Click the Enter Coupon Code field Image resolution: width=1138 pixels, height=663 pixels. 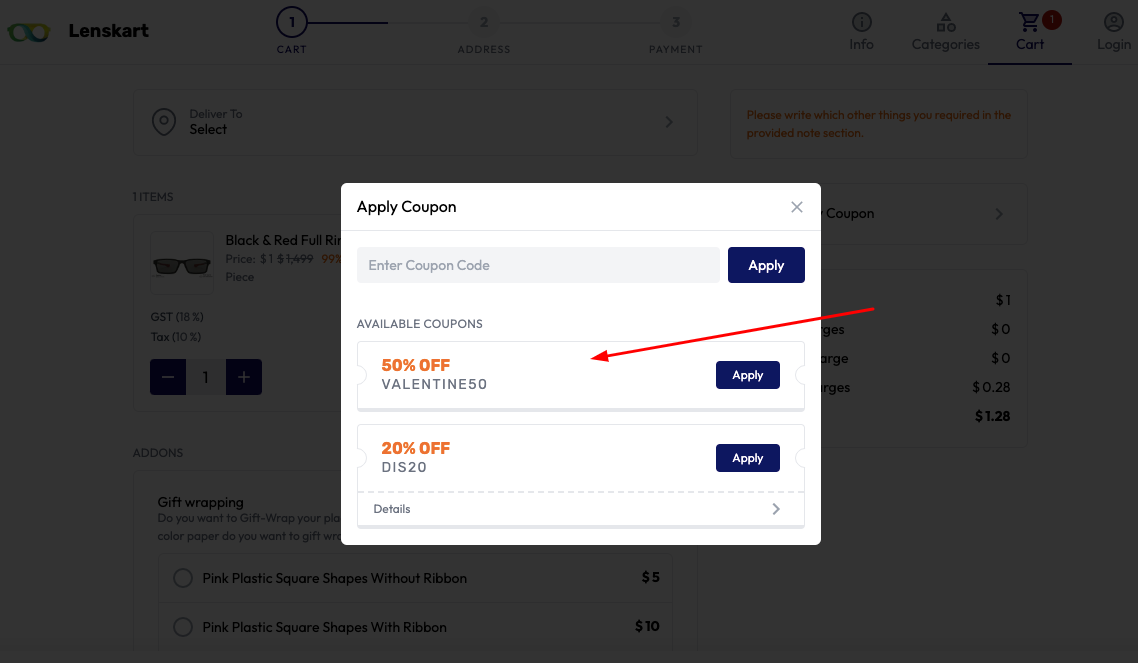coord(538,265)
